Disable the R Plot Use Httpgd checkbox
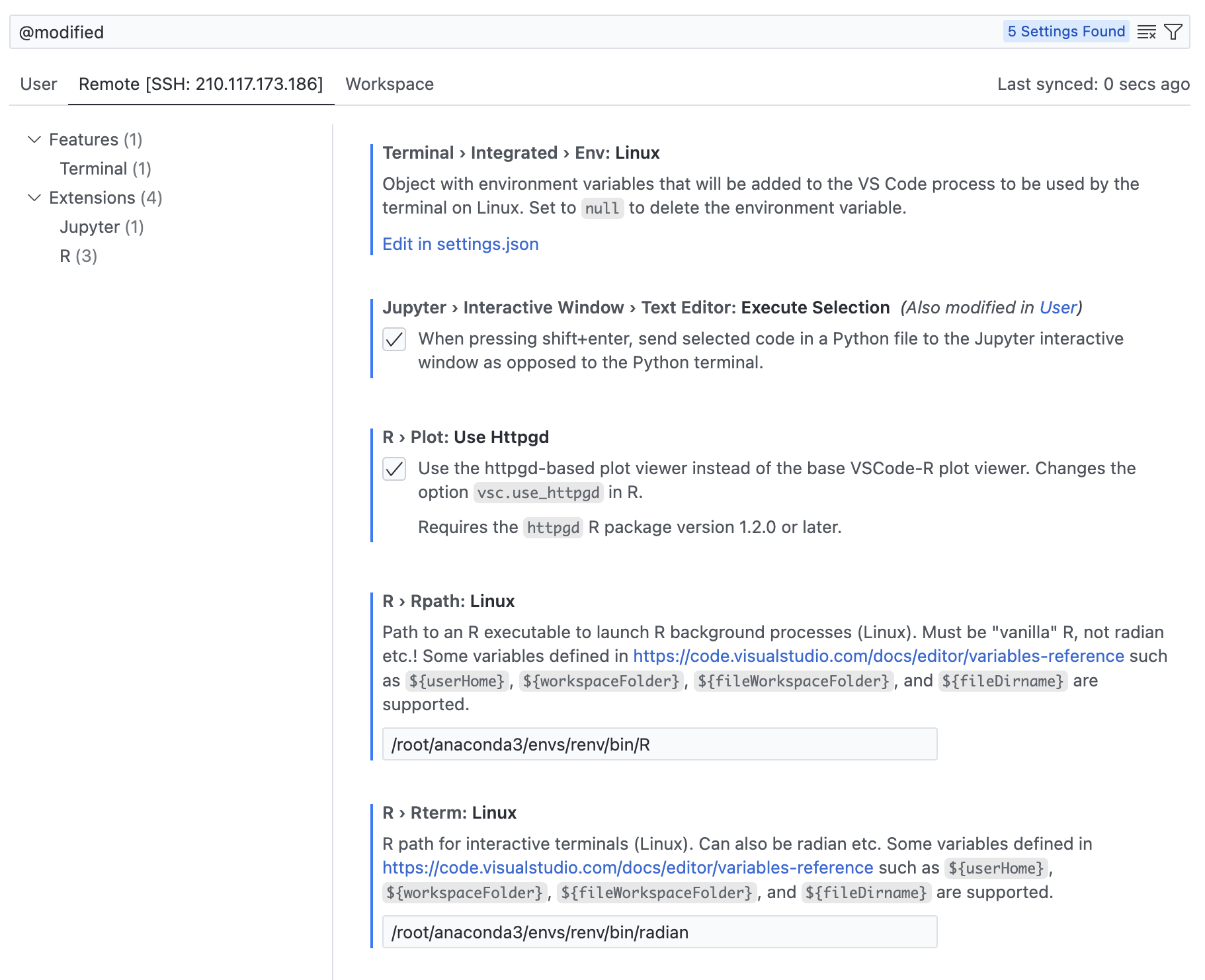This screenshot has width=1205, height=980. pos(394,469)
